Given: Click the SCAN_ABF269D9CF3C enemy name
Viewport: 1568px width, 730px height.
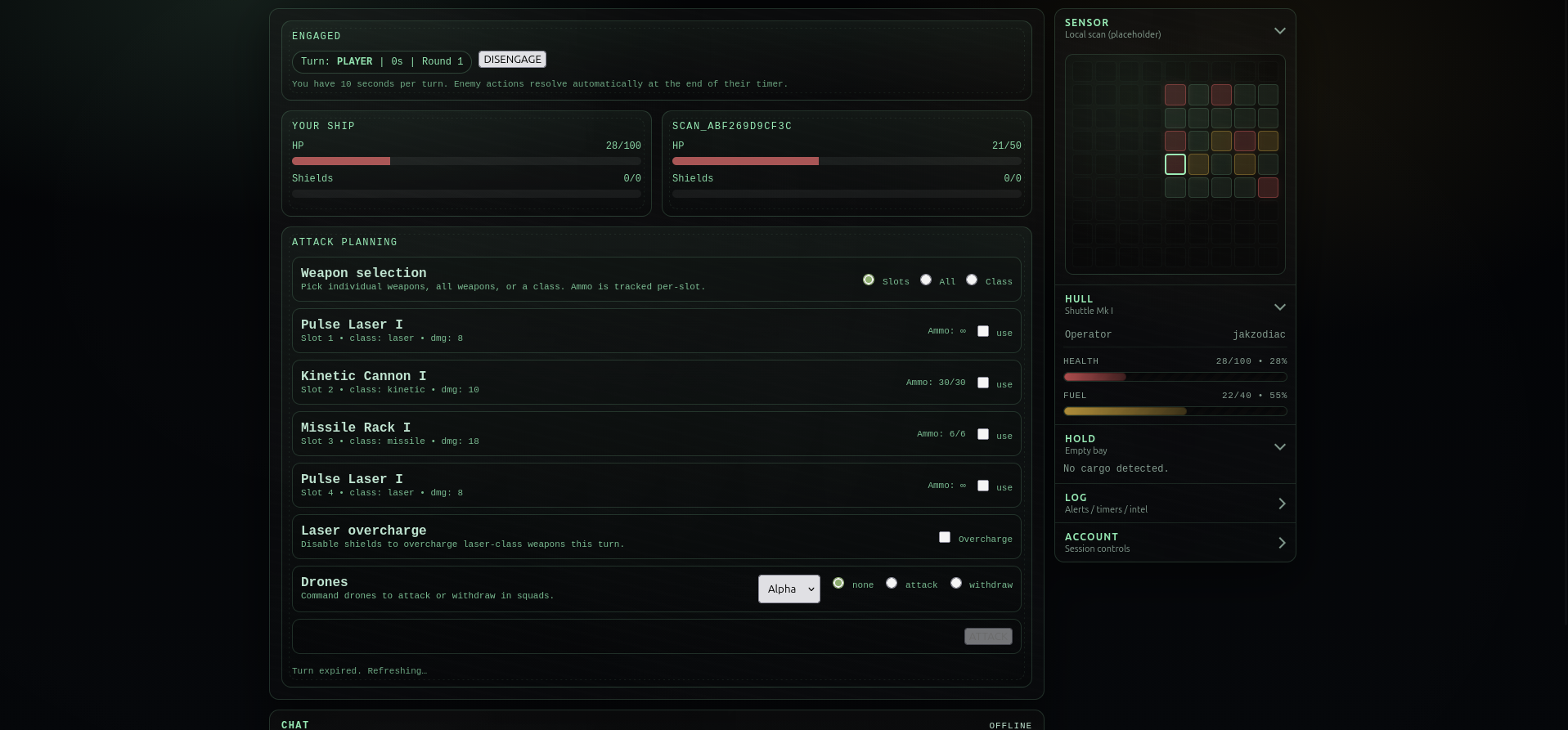Looking at the screenshot, I should click(x=732, y=126).
